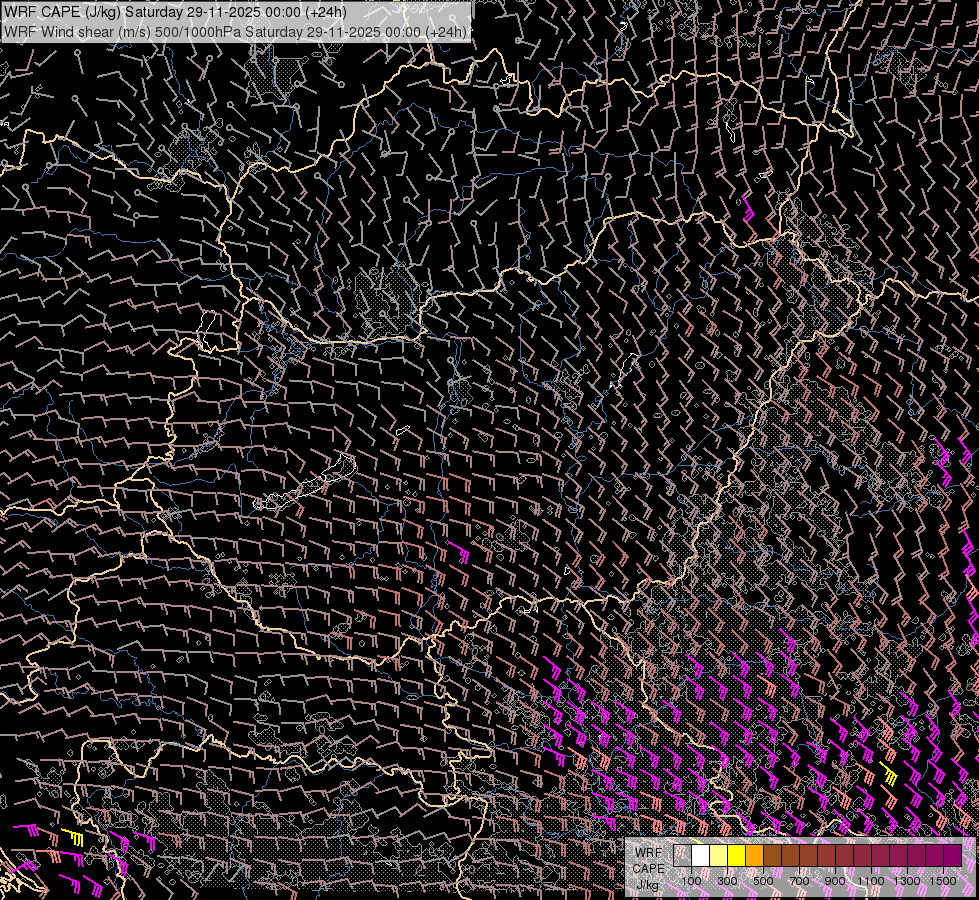Screen dimensions: 979x900
Task: Click the 1100 label on the CAPE scale
Action: [x=870, y=881]
